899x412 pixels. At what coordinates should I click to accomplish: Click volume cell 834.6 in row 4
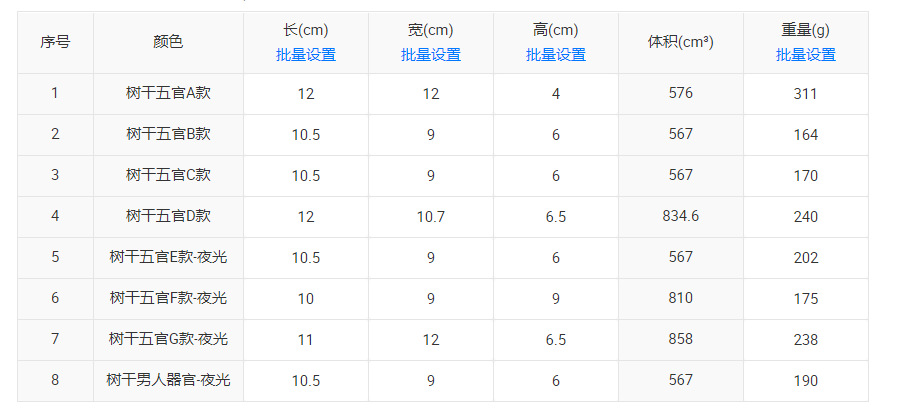click(x=680, y=216)
